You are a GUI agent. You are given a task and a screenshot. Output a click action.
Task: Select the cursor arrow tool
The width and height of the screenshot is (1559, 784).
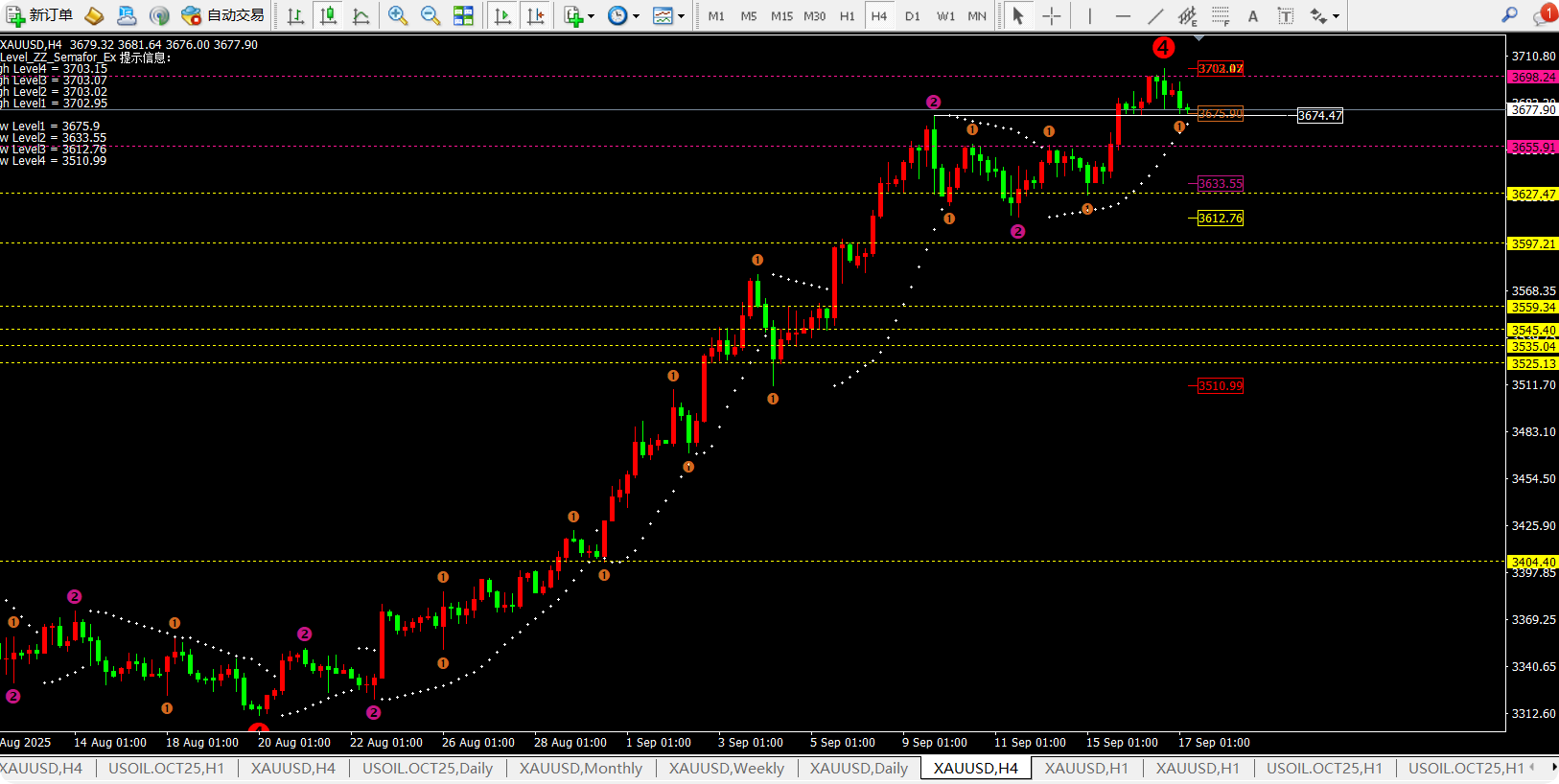pos(1018,15)
